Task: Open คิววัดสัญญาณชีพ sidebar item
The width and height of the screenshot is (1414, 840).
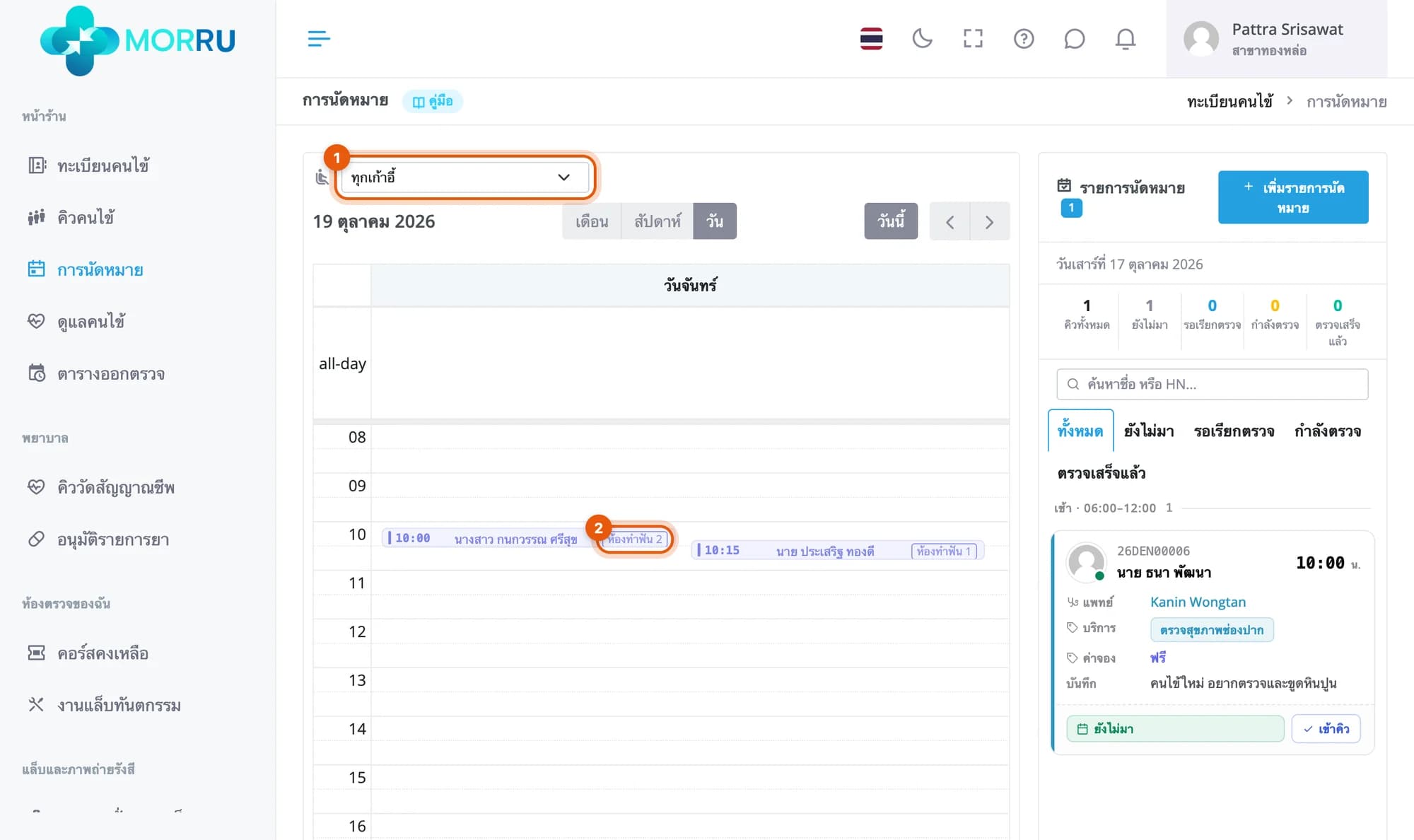Action: (115, 487)
